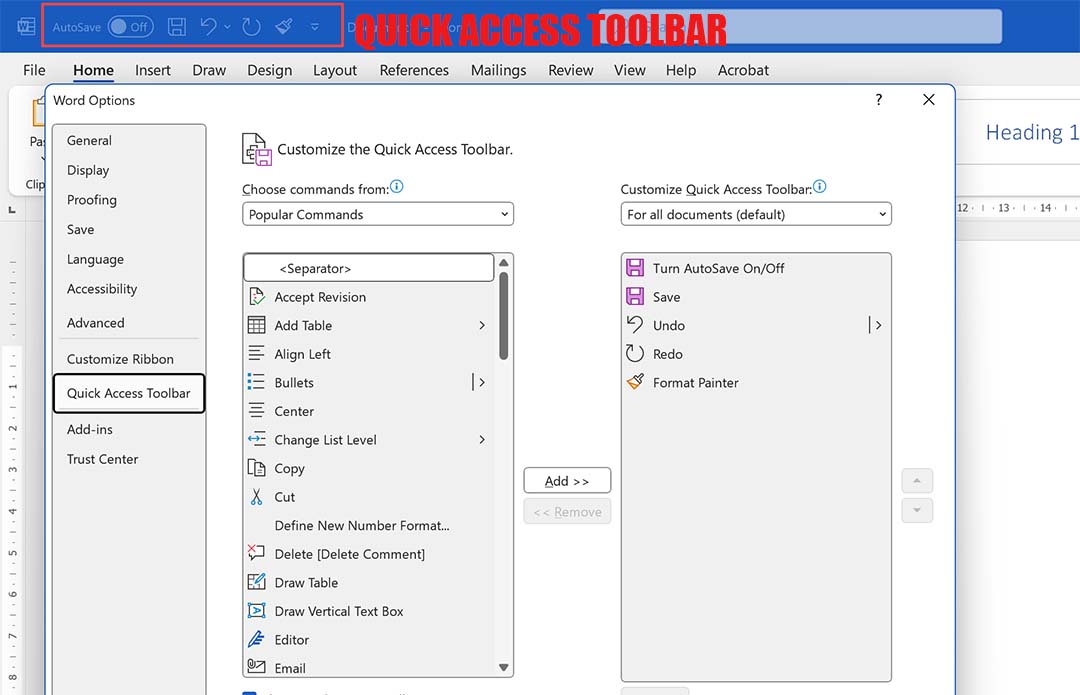Open the Undo history dropdown arrow
The height and width of the screenshot is (695, 1080).
click(227, 28)
